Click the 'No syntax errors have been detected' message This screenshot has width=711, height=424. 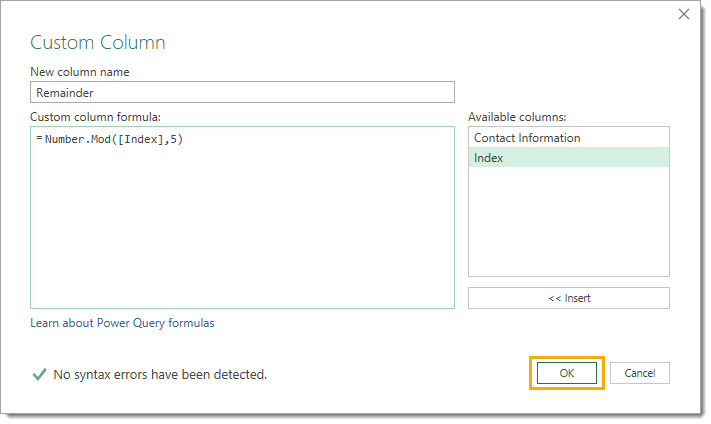(x=160, y=375)
